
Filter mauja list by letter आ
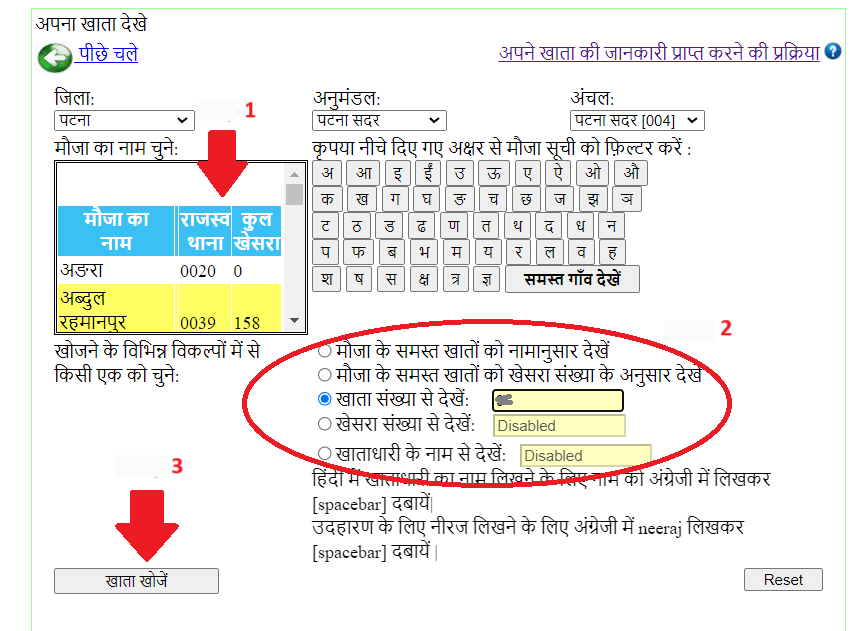coord(363,173)
